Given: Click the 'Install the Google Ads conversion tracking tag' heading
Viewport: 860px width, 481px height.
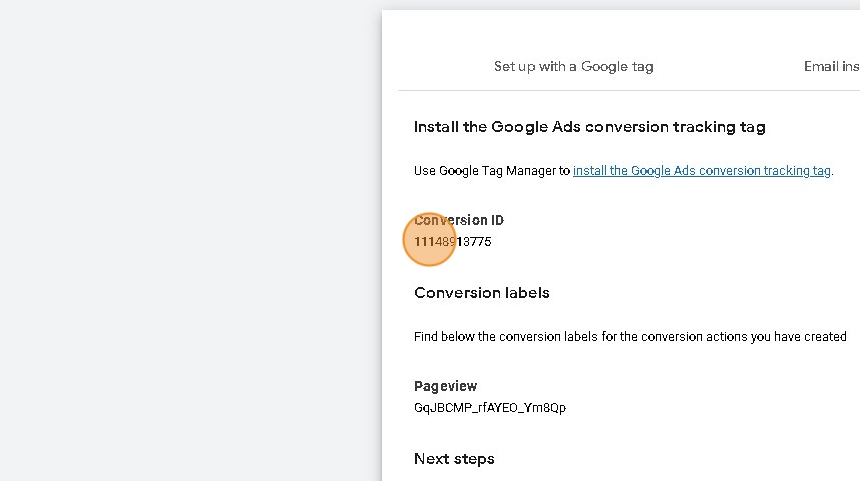Looking at the screenshot, I should pyautogui.click(x=589, y=127).
